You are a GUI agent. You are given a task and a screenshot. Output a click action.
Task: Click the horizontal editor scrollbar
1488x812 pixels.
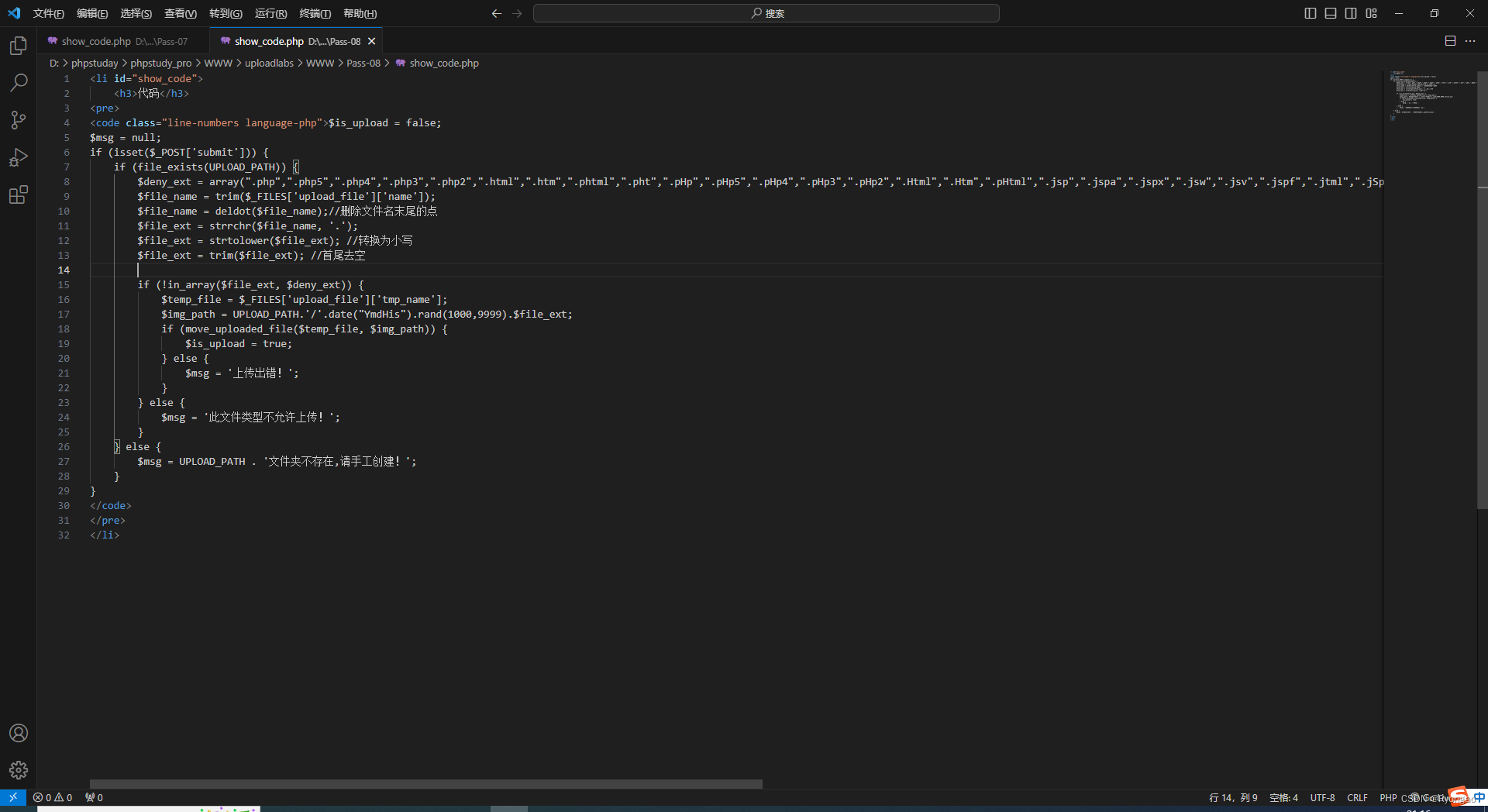[x=425, y=783]
